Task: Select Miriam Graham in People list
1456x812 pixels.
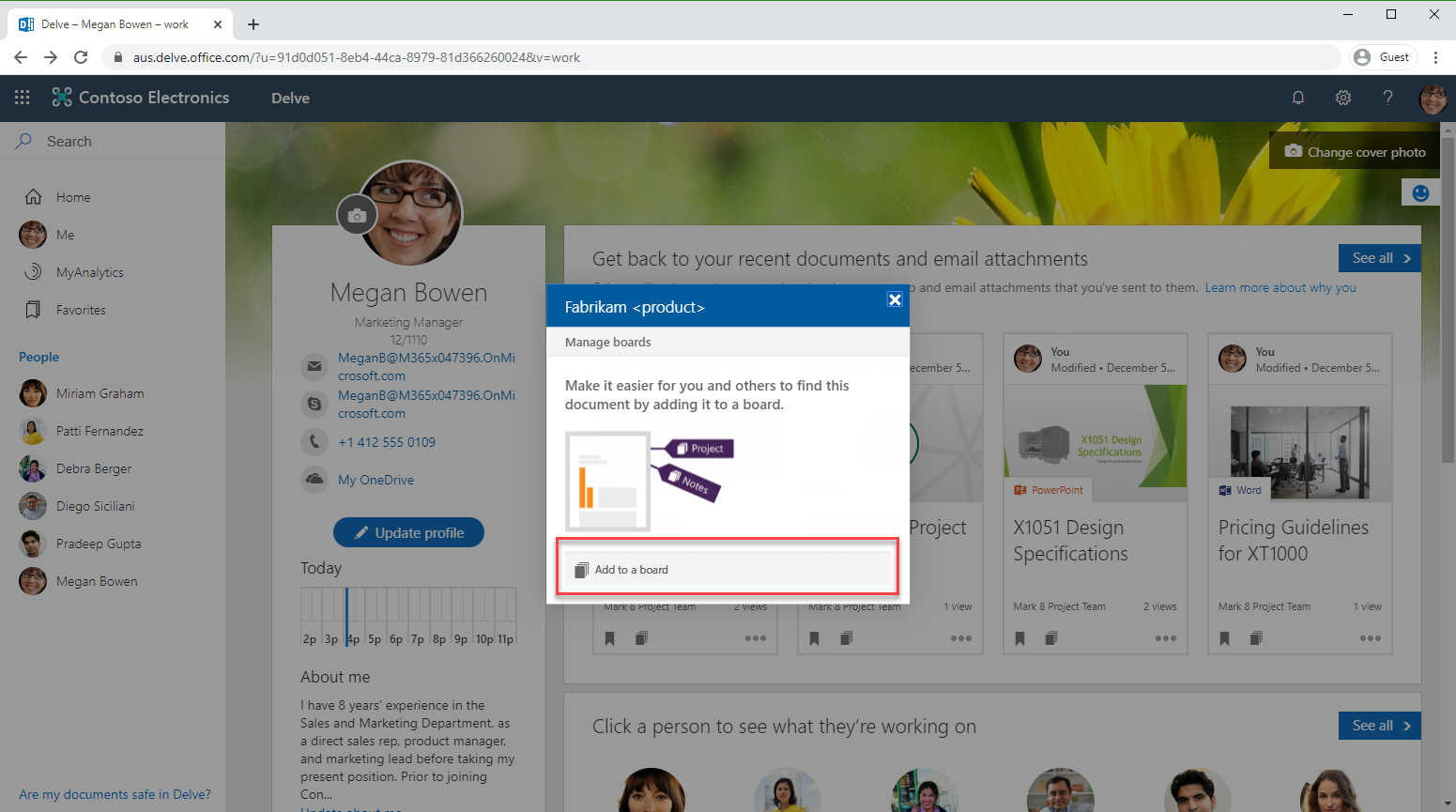Action: point(100,393)
